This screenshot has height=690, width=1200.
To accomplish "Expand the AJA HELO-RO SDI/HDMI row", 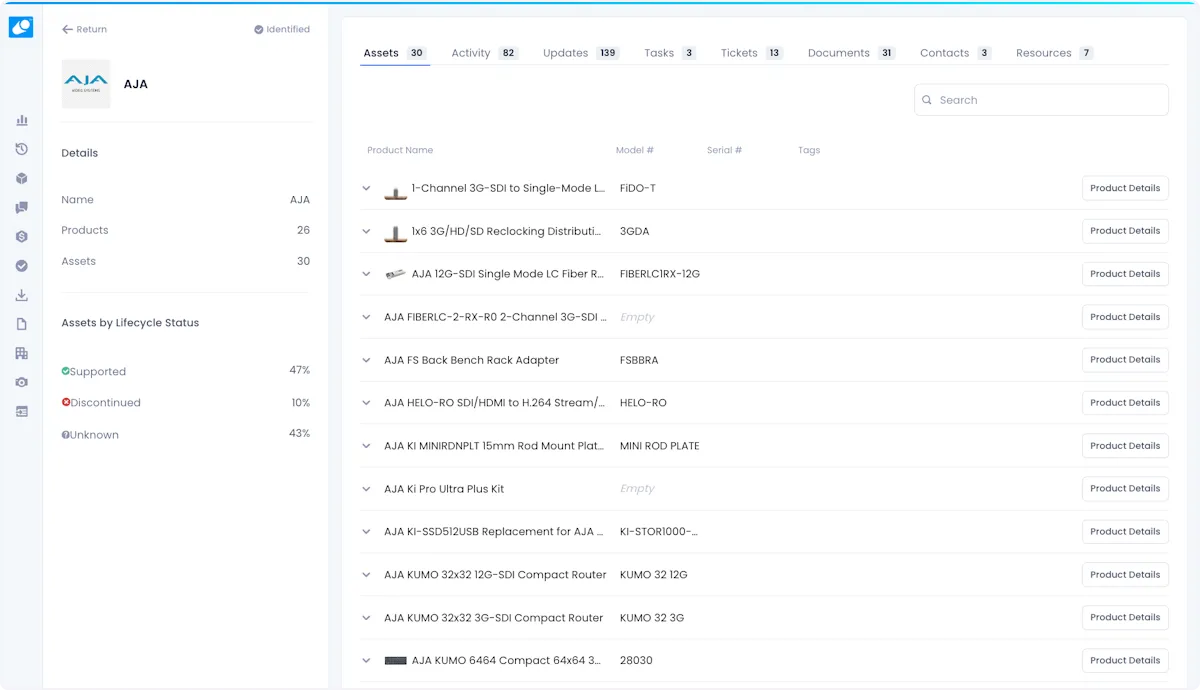I will coord(366,403).
